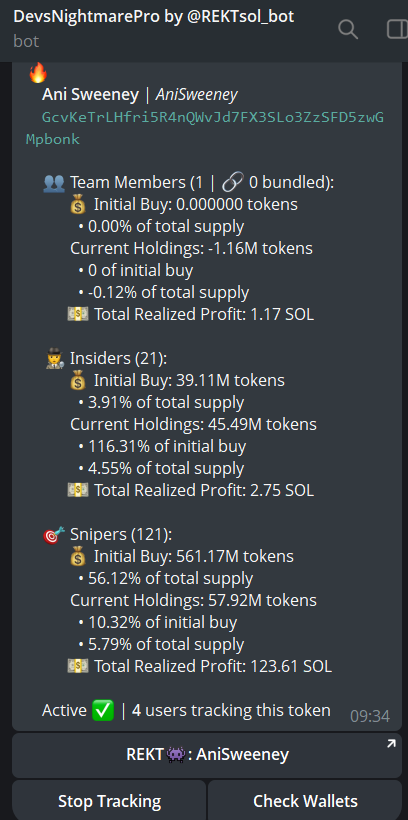
Task: Open the REKT: AniSweeney link button
Action: click(x=207, y=755)
